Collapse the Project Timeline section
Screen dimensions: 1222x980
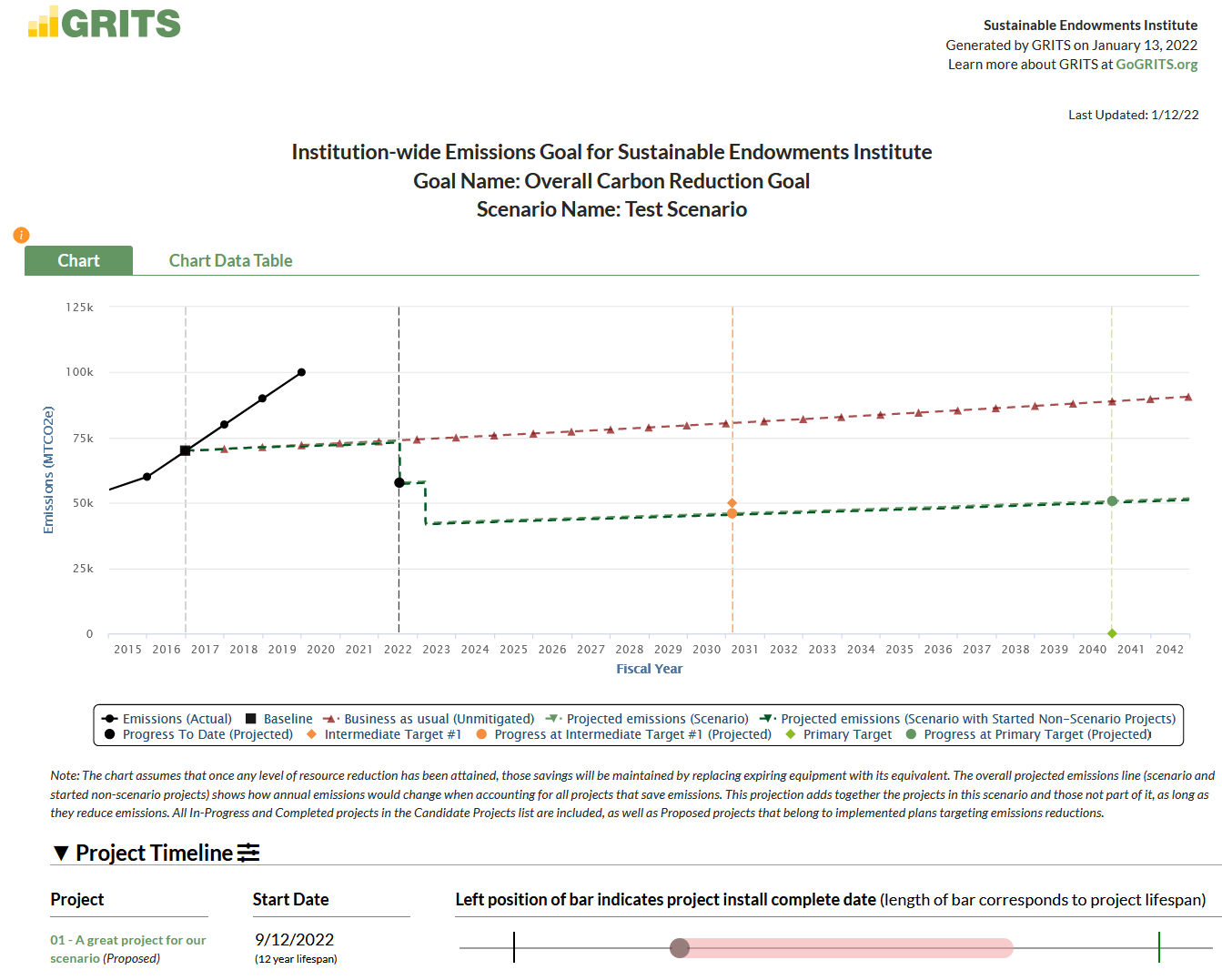coord(60,852)
